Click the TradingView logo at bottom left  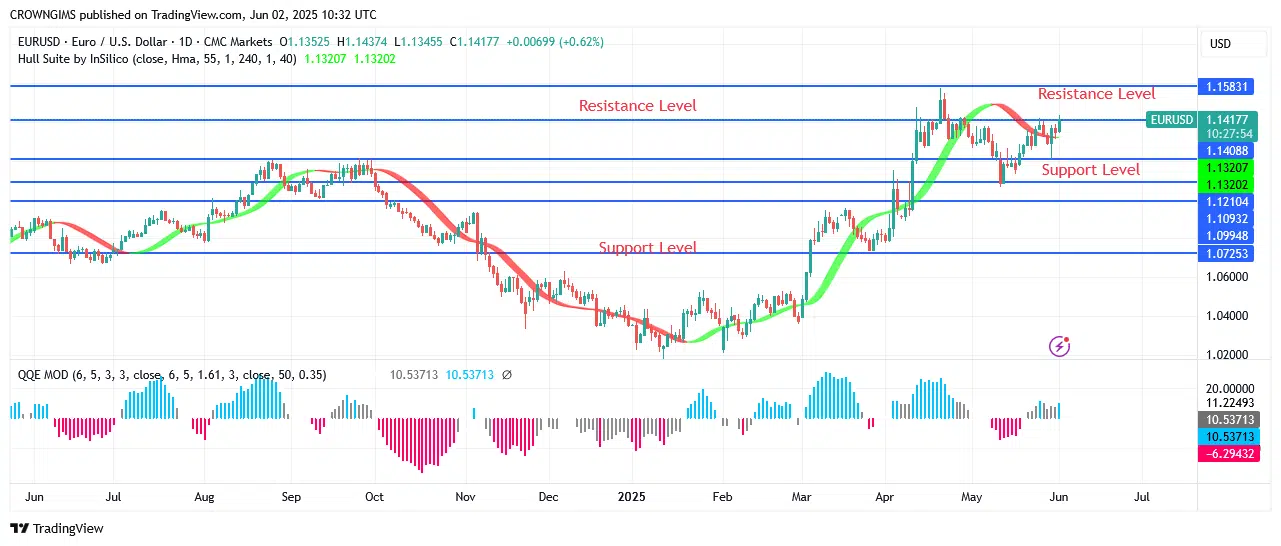point(57,528)
